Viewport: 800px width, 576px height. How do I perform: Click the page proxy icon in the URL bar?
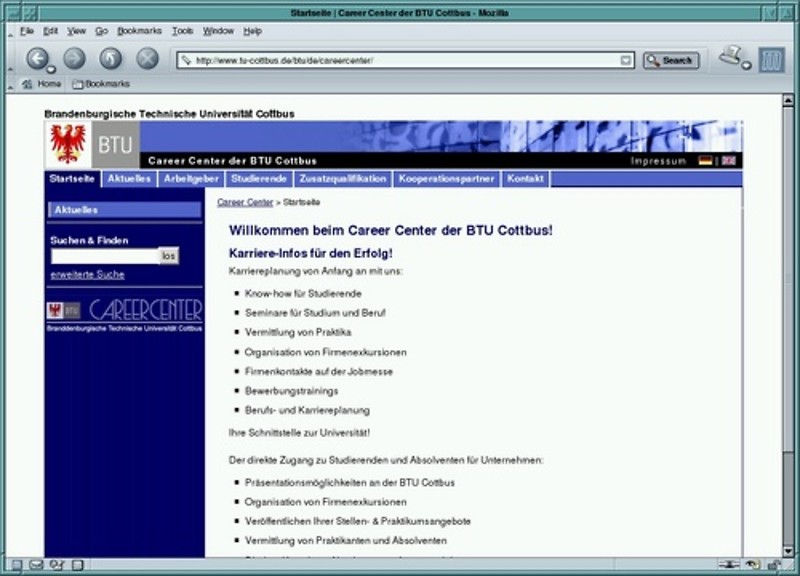click(186, 60)
